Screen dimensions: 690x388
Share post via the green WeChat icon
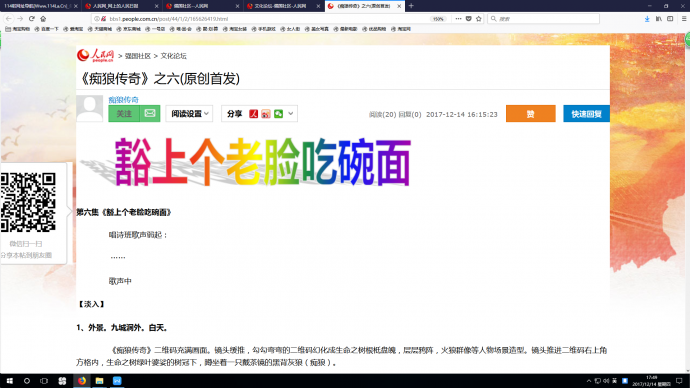tap(278, 114)
